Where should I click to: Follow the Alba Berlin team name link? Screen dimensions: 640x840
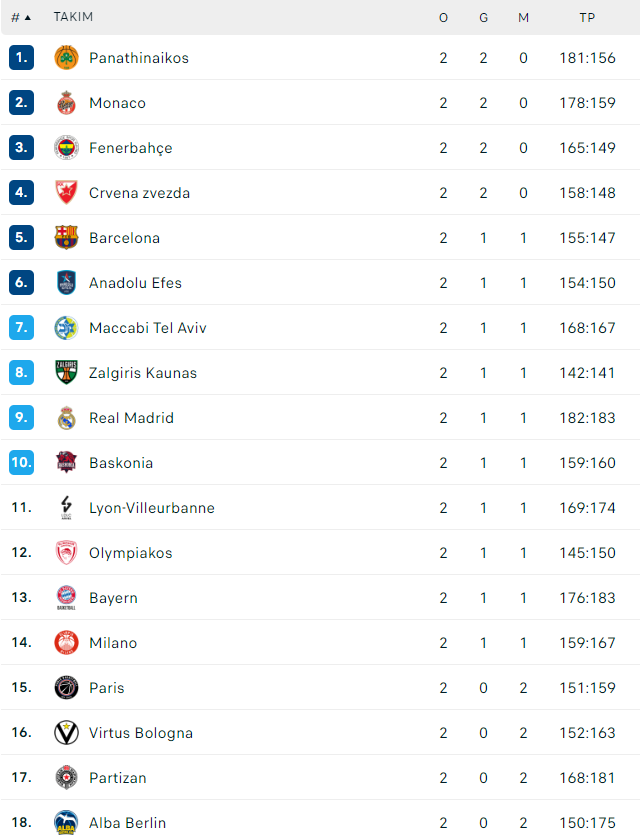click(x=127, y=823)
